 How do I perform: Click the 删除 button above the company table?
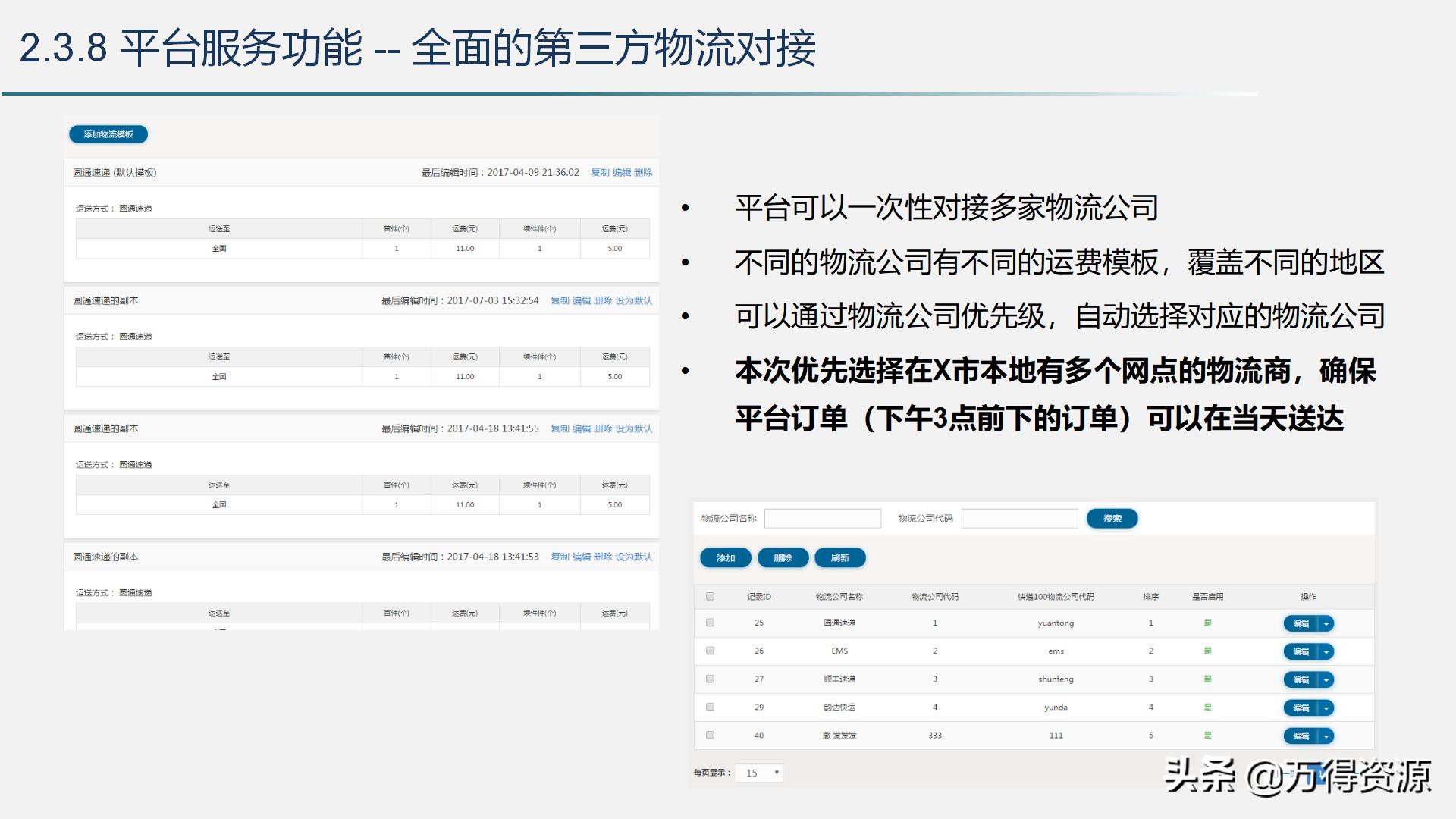click(x=783, y=557)
